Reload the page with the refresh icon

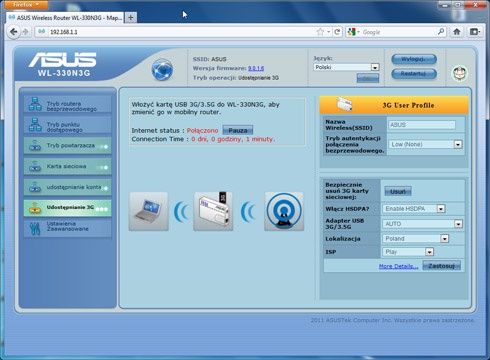coord(337,32)
